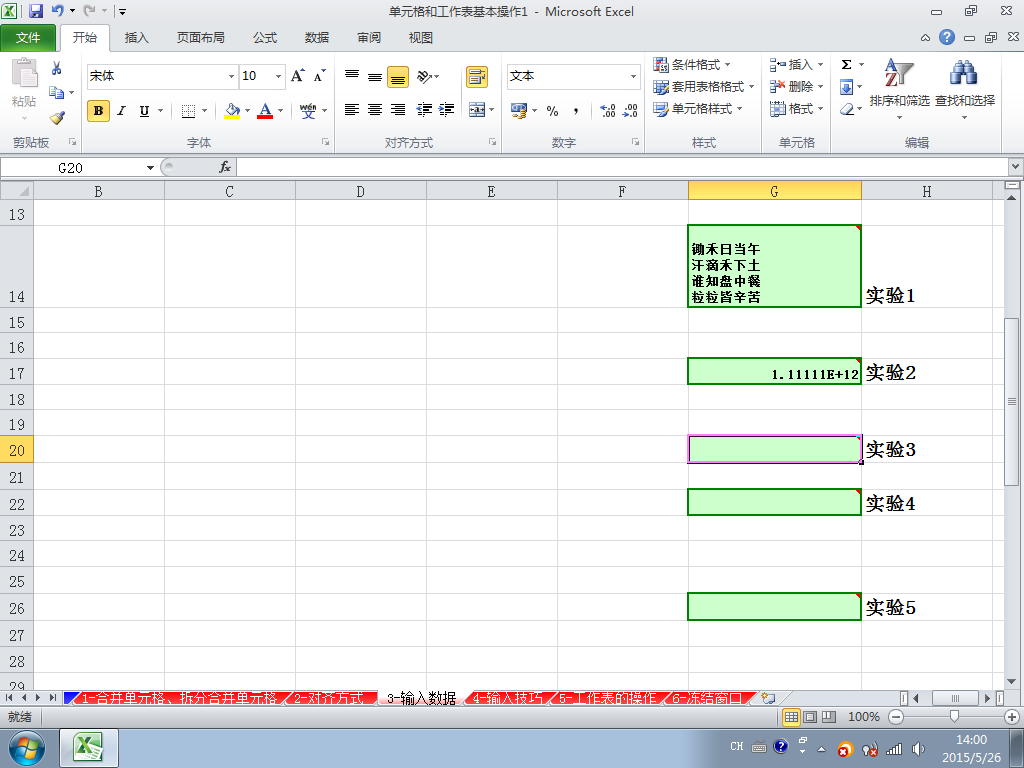The height and width of the screenshot is (768, 1024).
Task: Click the Sort and Filter funnel icon
Action: coord(899,74)
